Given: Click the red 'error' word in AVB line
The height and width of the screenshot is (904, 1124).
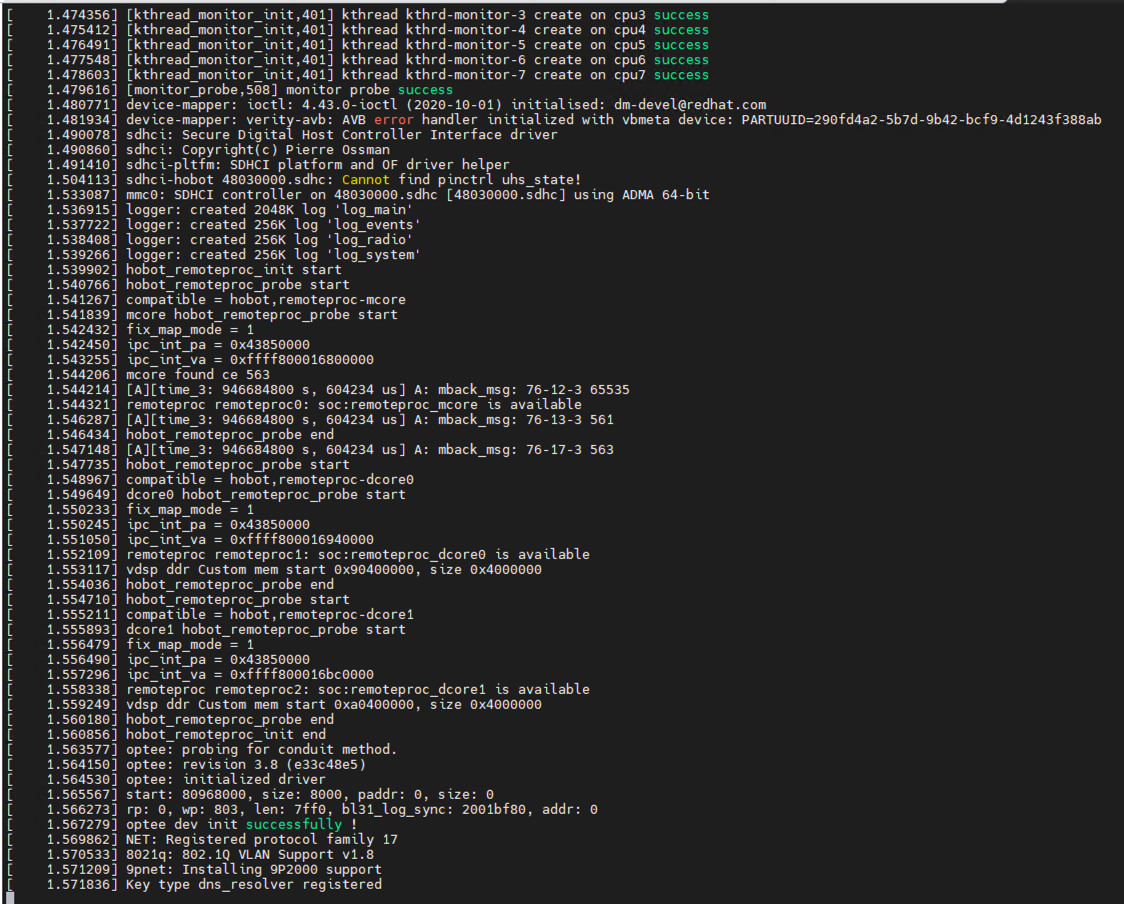Looking at the screenshot, I should [393, 120].
